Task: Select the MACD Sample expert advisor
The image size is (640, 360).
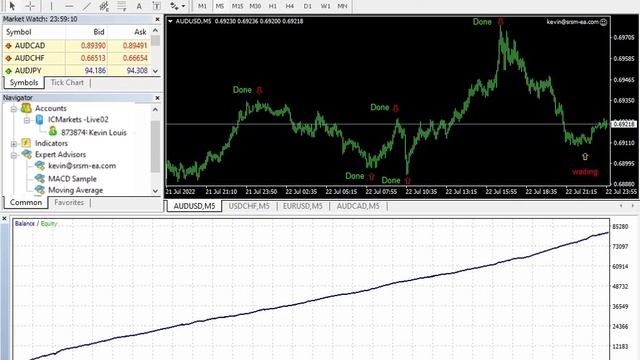Action: 72,179
